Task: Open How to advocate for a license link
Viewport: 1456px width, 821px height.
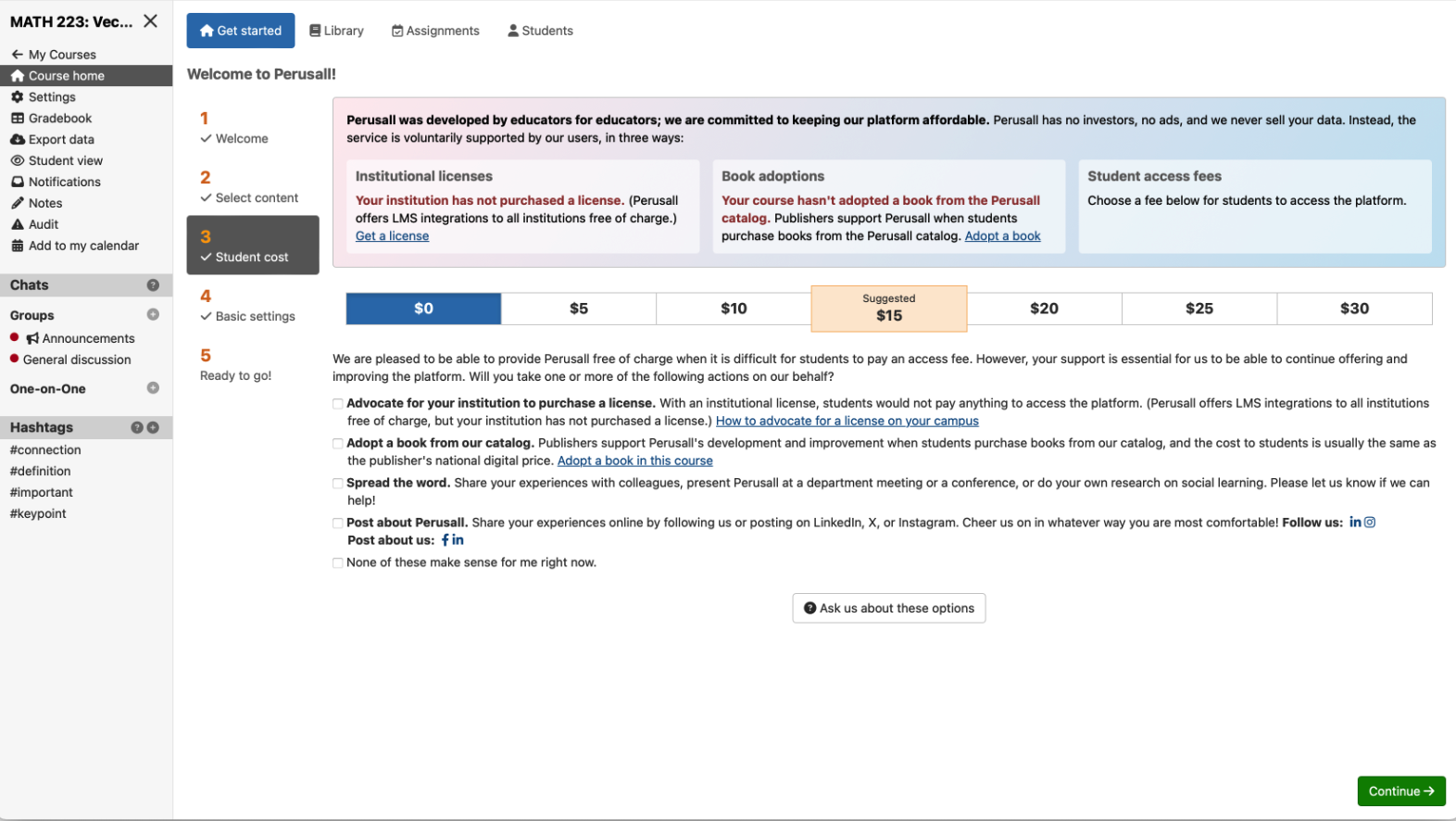Action: tap(847, 422)
